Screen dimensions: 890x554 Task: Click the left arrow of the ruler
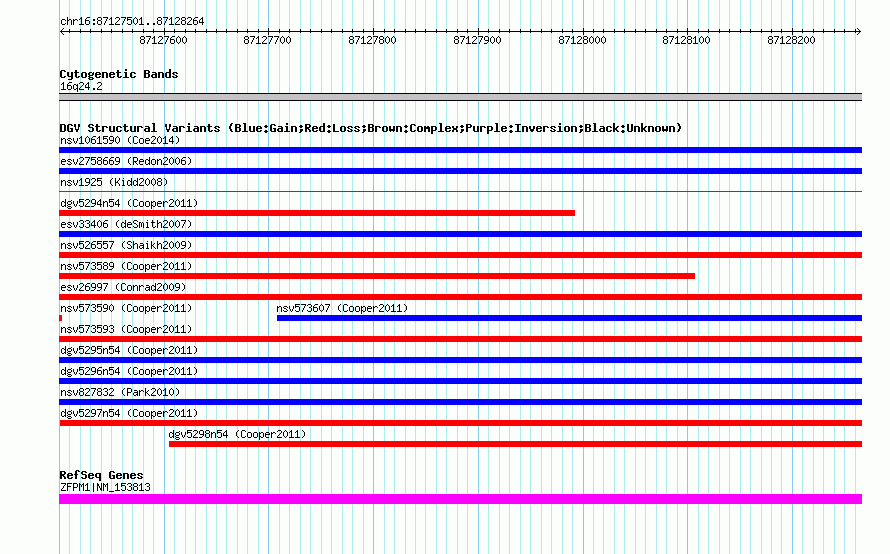(62, 32)
